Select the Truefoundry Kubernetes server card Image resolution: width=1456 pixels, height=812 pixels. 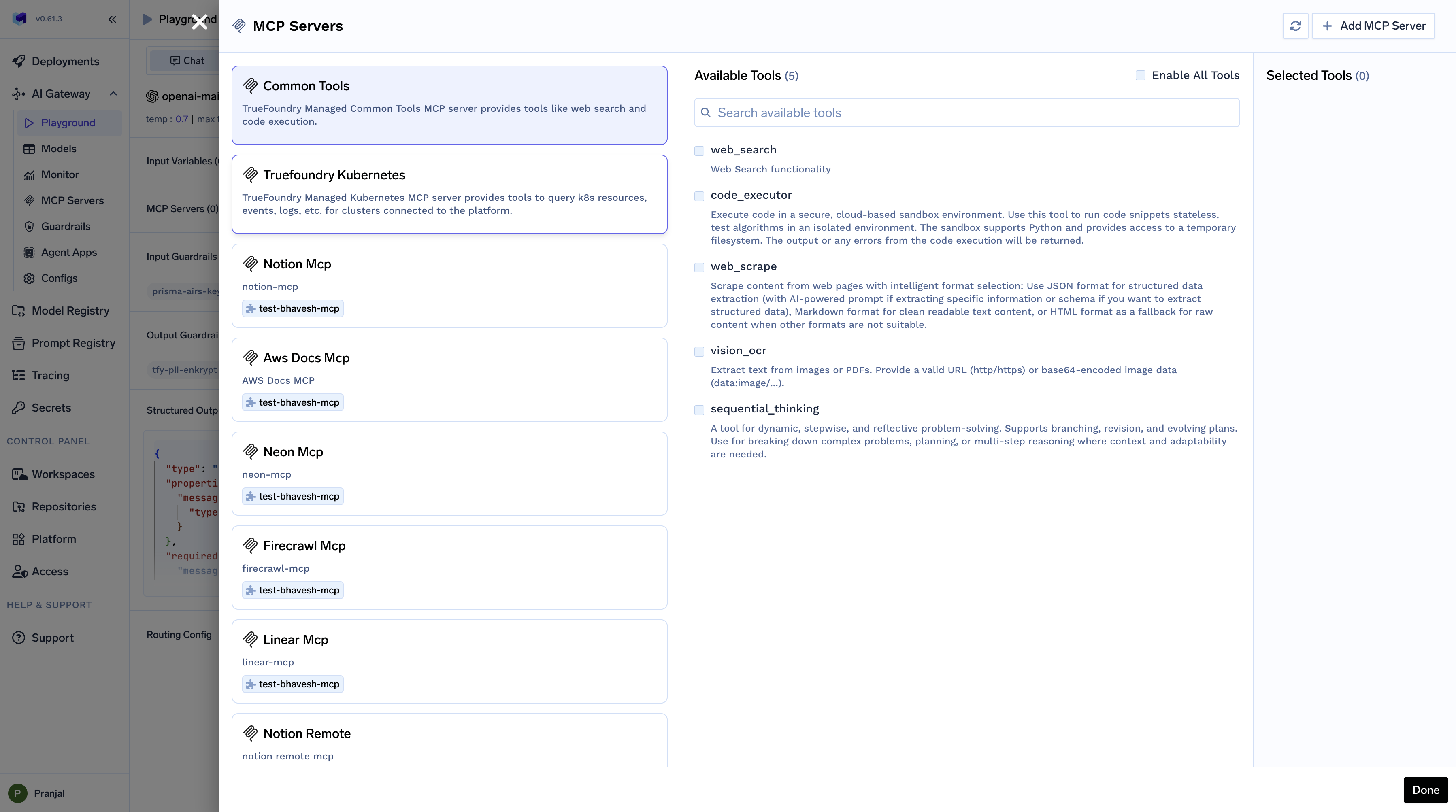coord(449,194)
